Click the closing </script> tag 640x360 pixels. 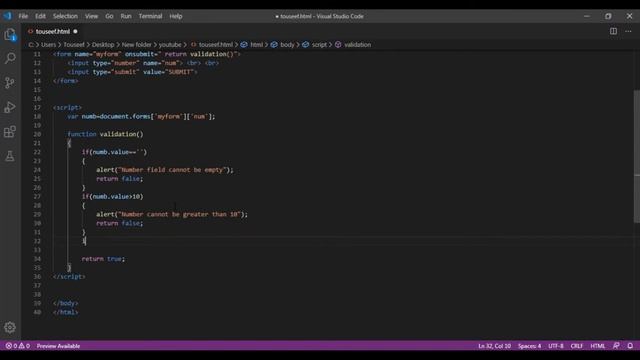point(69,277)
